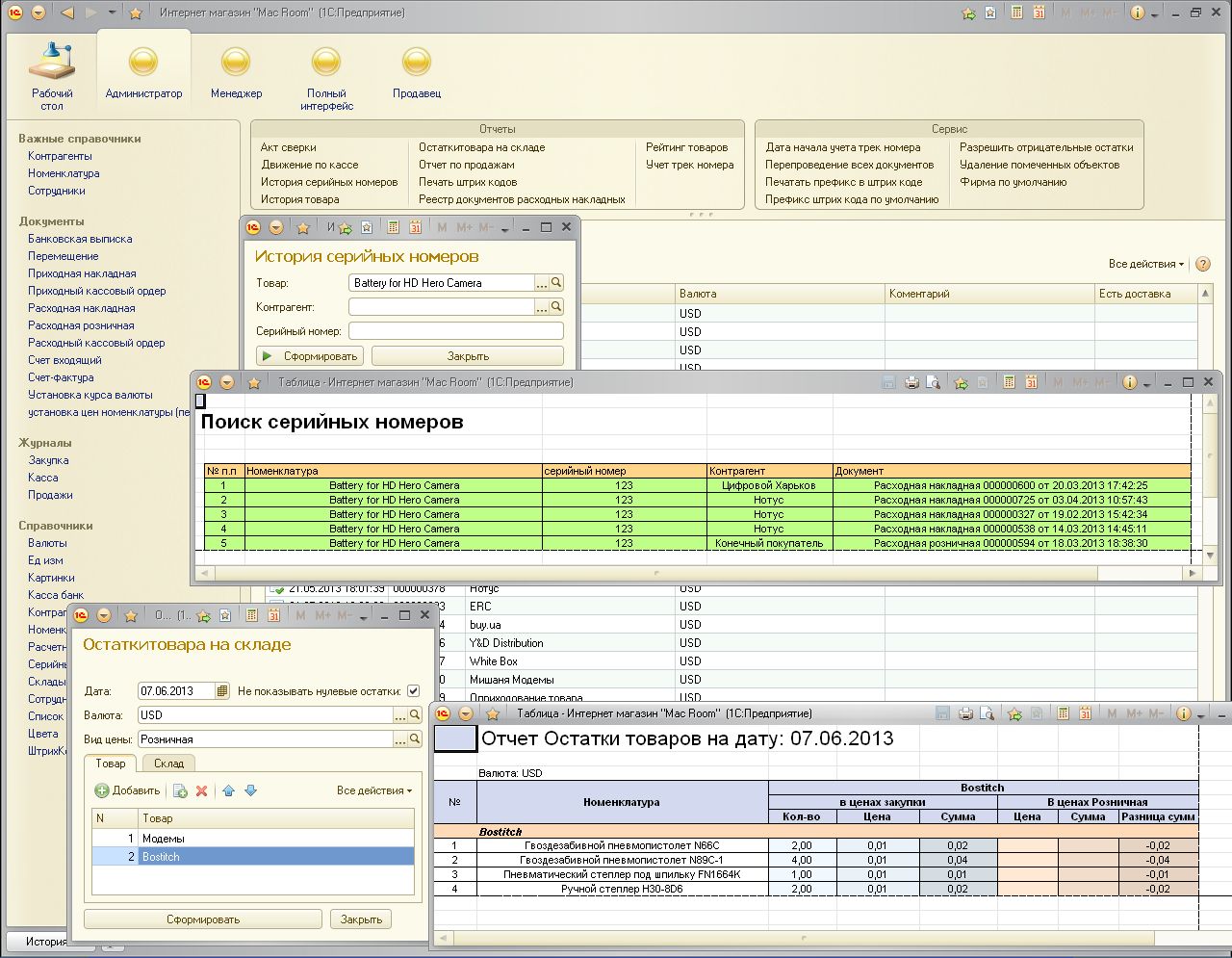Click search icon in Контрагент field
Image resolution: width=1232 pixels, height=958 pixels.
pyautogui.click(x=556, y=307)
